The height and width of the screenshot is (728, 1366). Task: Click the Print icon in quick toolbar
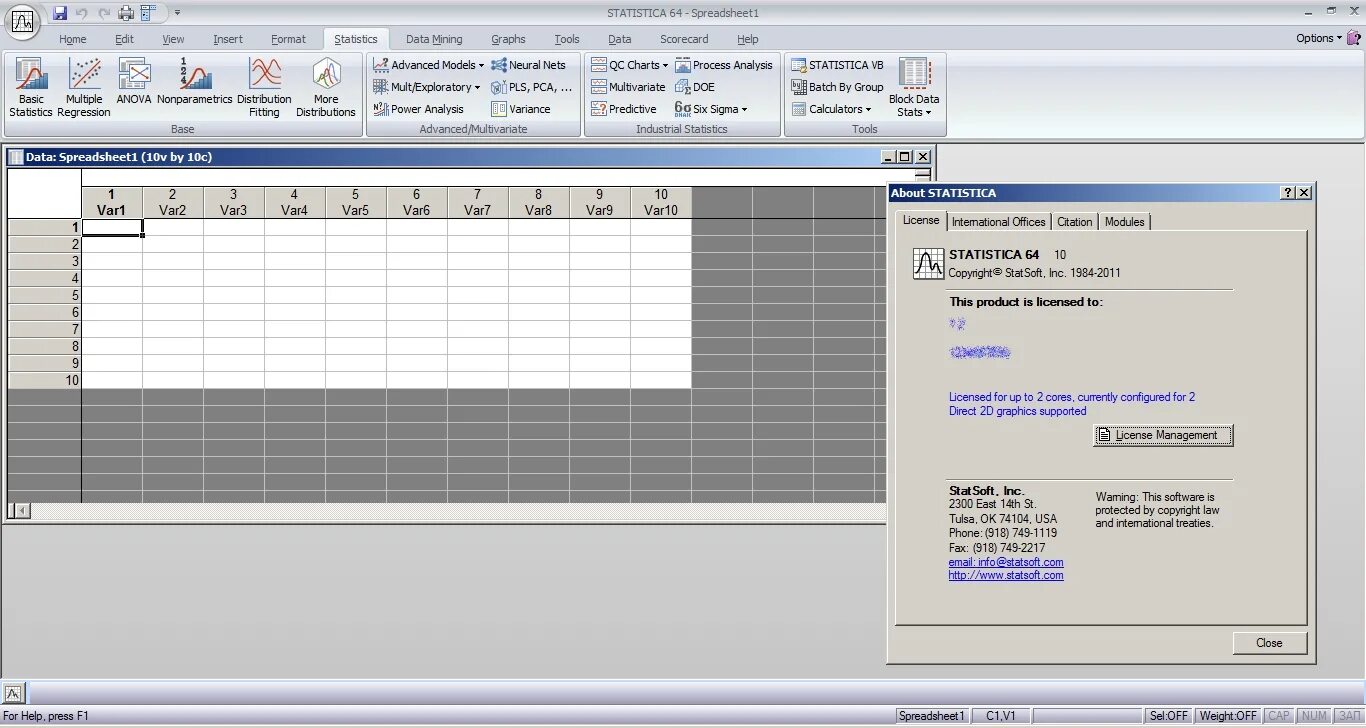coord(126,13)
